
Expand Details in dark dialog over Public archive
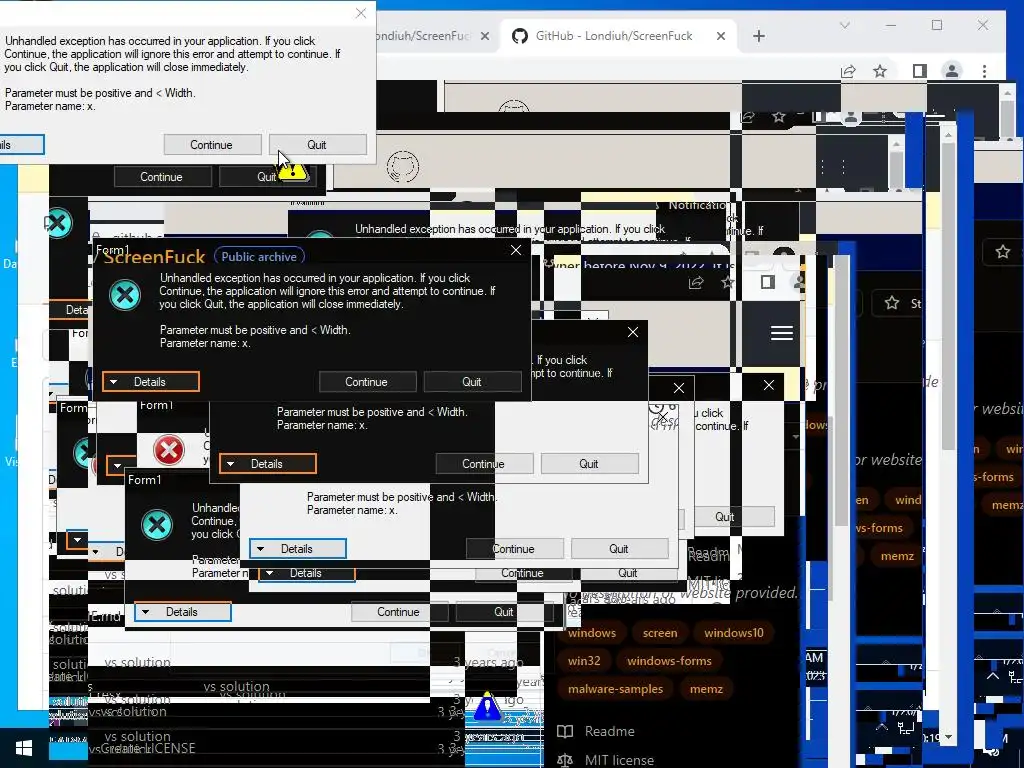pos(150,382)
